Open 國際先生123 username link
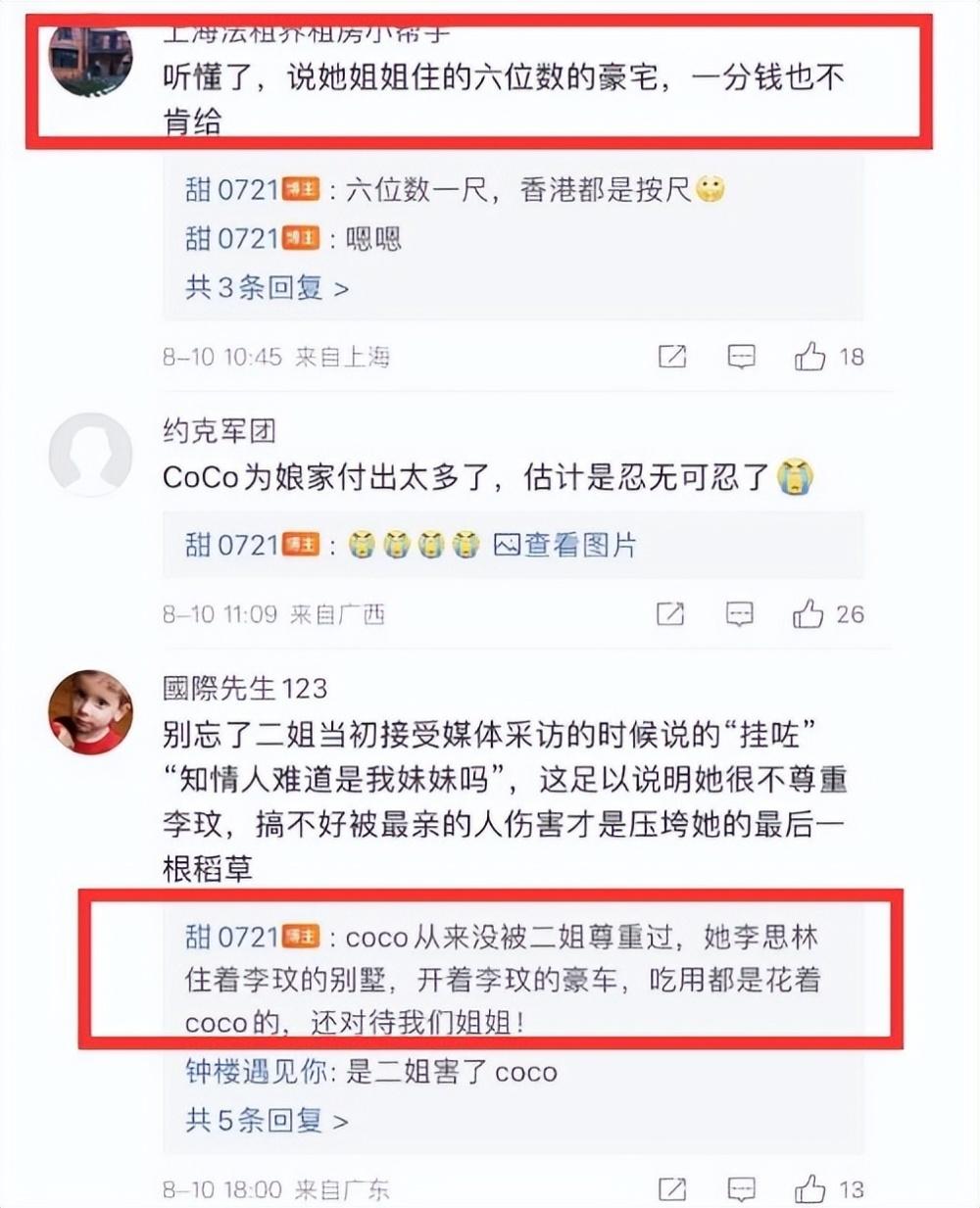 pyautogui.click(x=245, y=688)
